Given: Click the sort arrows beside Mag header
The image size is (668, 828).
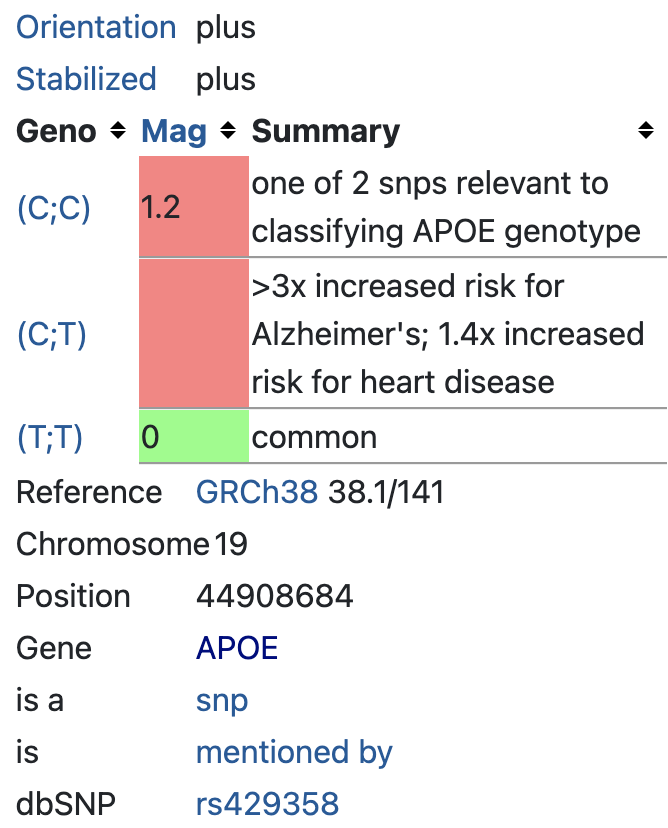Looking at the screenshot, I should pos(228,131).
